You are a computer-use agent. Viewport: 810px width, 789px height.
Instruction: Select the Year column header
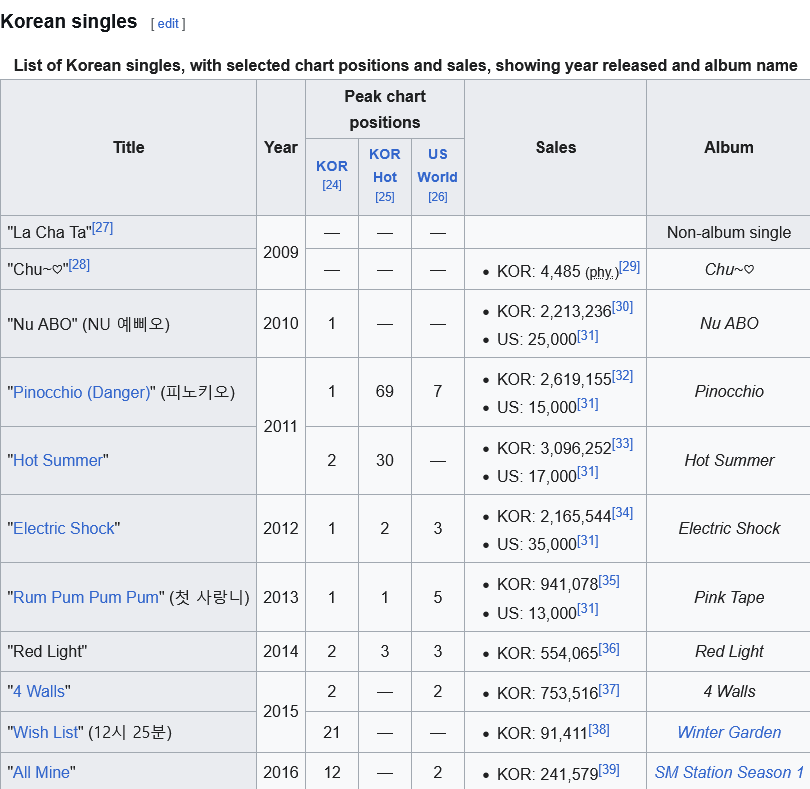[281, 148]
